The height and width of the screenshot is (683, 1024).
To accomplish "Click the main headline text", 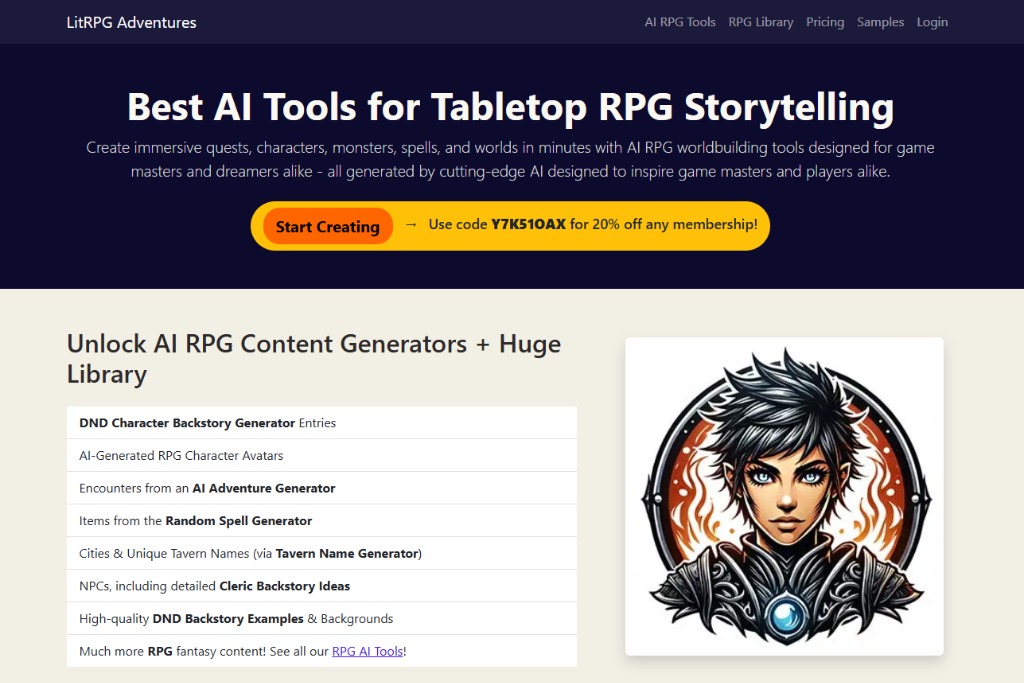I will (510, 106).
